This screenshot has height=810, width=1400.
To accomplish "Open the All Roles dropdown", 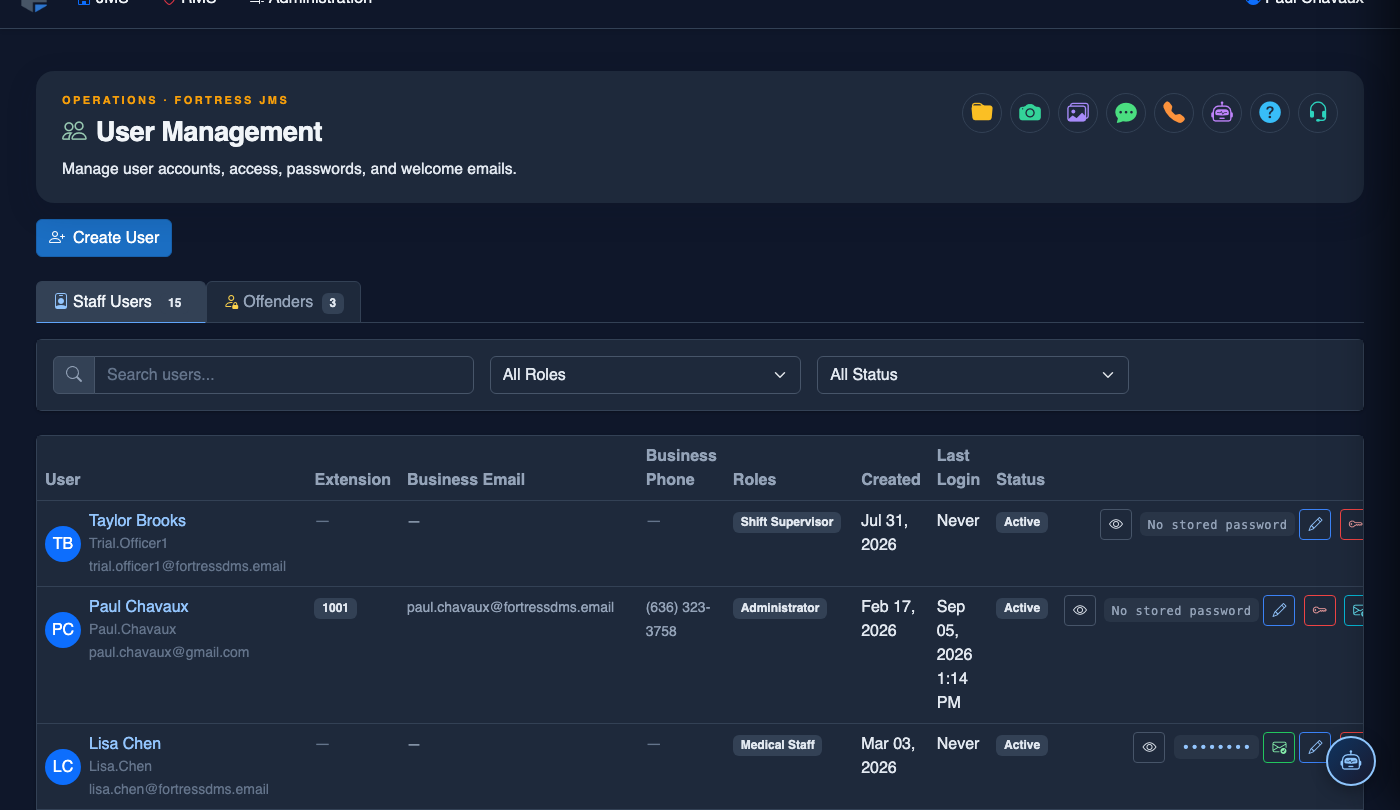I will (645, 375).
